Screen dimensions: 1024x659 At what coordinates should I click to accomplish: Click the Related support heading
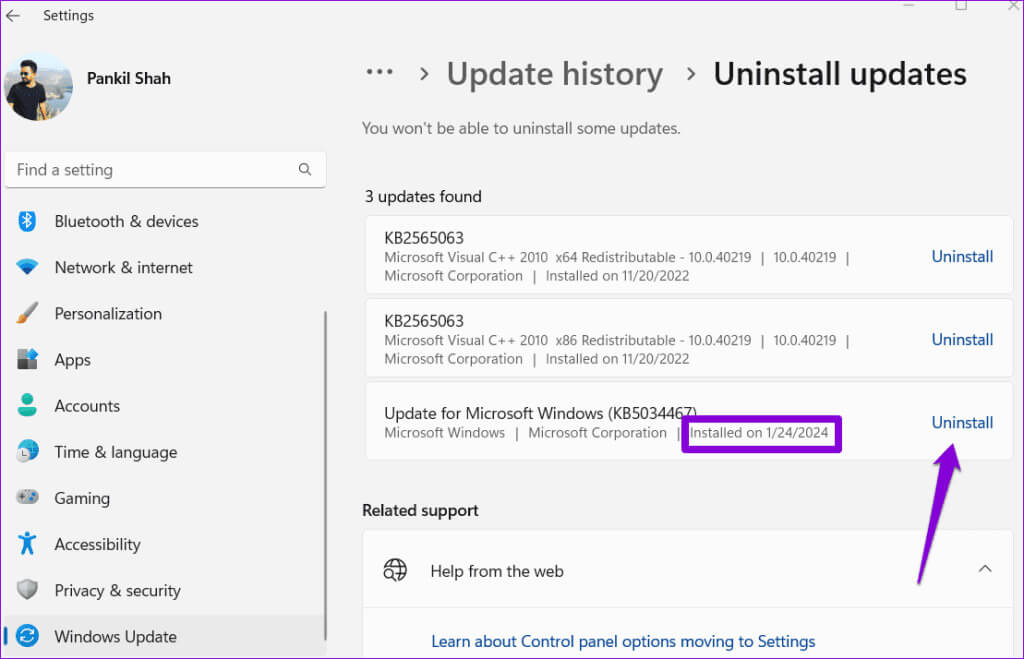pyautogui.click(x=421, y=510)
